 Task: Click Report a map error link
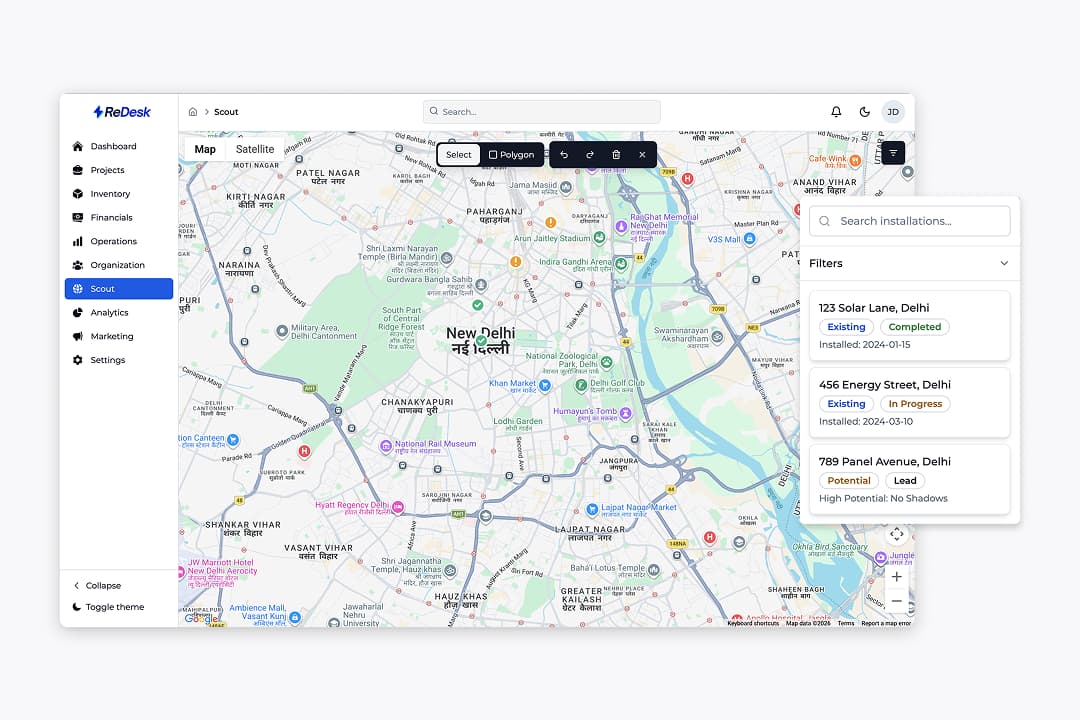(x=886, y=624)
